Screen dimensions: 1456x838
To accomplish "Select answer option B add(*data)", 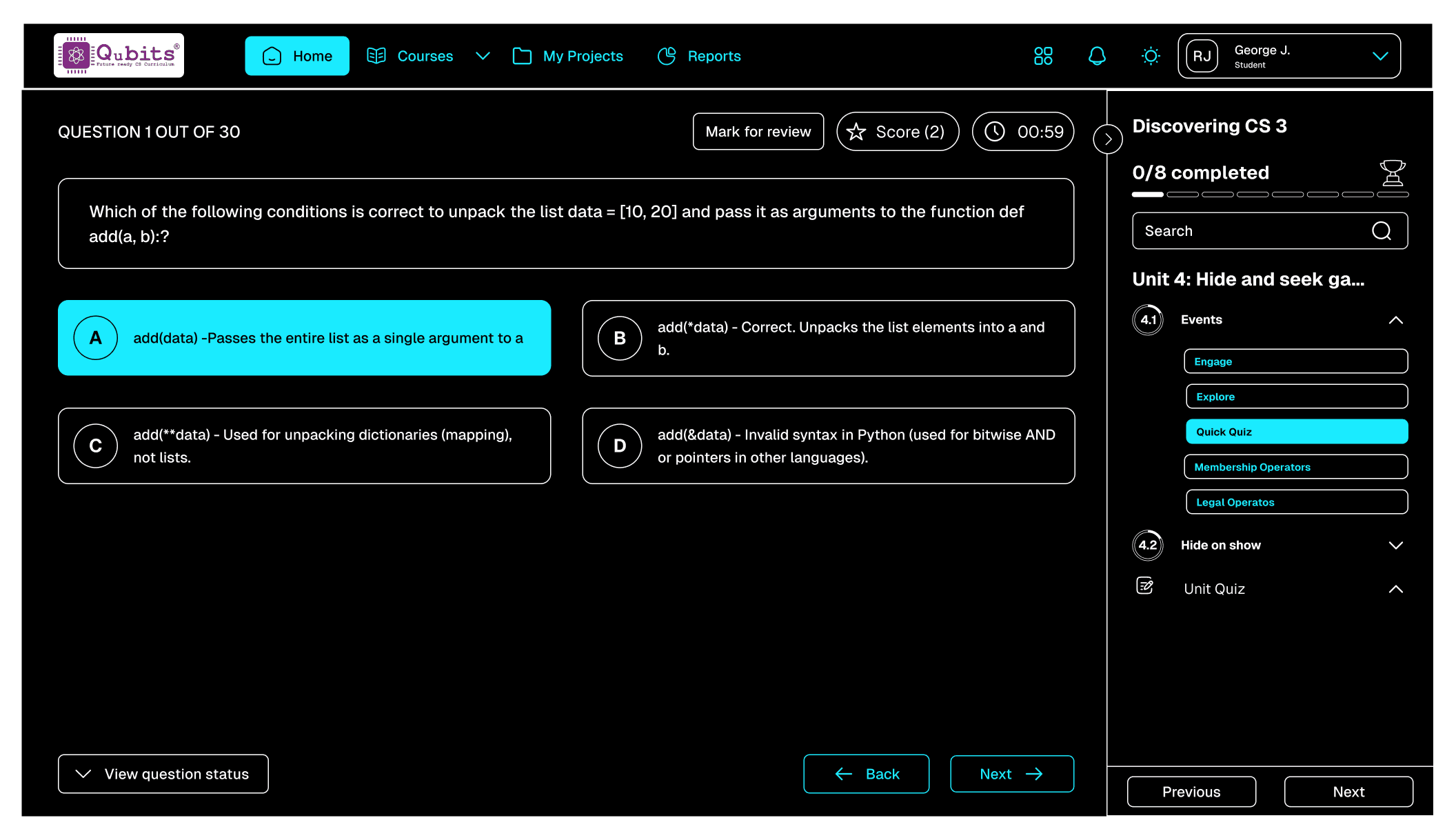I will click(828, 338).
